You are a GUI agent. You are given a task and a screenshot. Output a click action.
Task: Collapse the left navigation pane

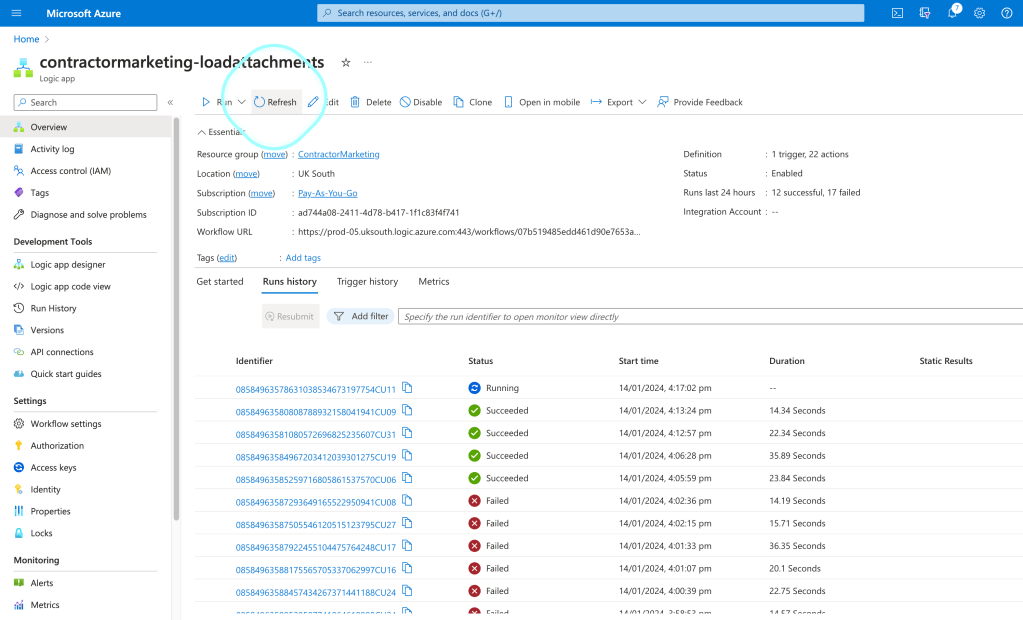[170, 102]
